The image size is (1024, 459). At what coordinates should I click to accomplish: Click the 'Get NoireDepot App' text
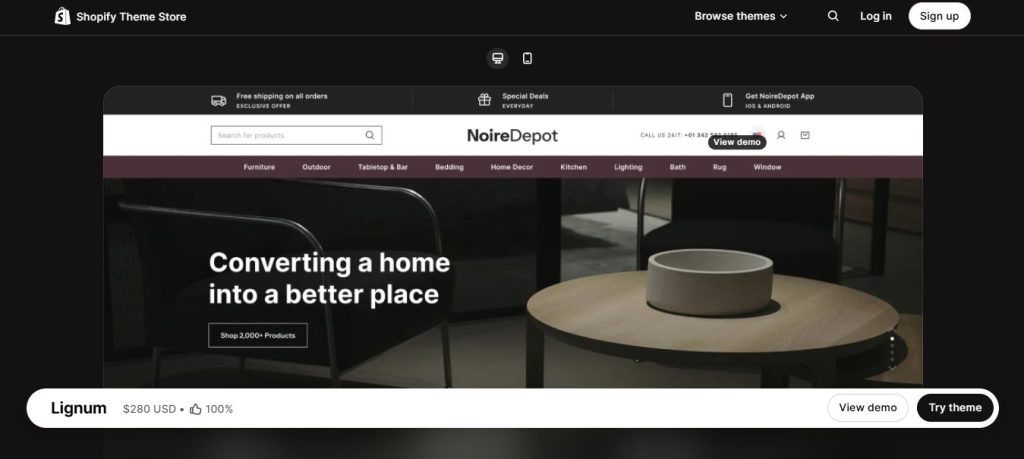point(780,96)
